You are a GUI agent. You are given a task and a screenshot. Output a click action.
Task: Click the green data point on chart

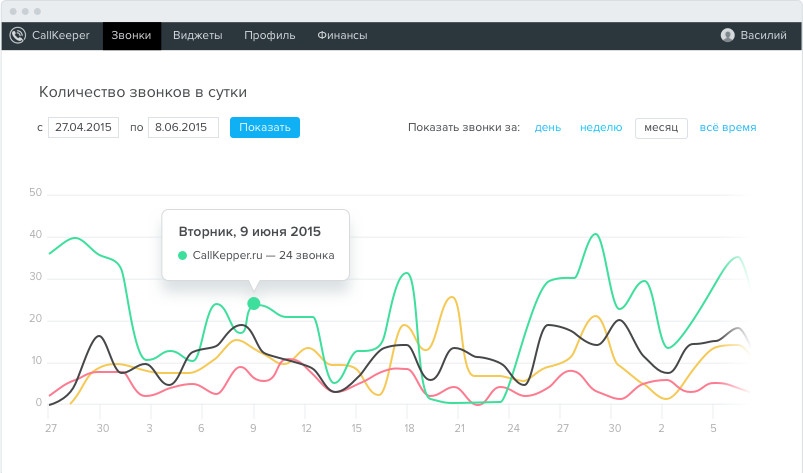coord(253,303)
